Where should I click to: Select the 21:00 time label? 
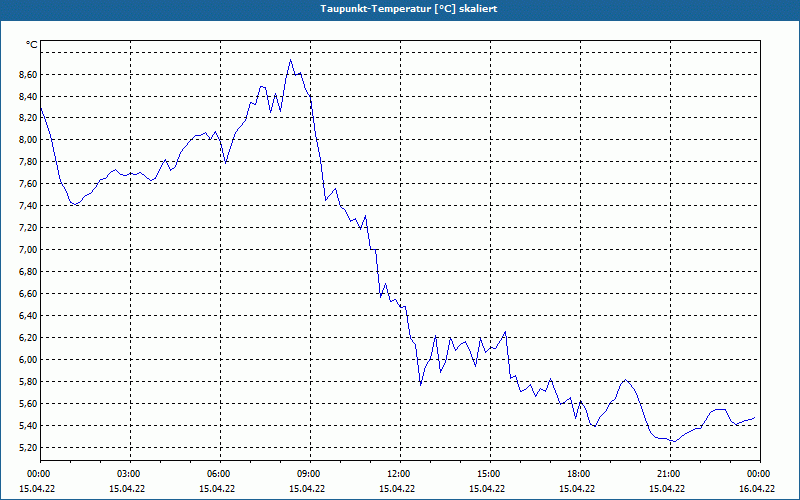670,474
